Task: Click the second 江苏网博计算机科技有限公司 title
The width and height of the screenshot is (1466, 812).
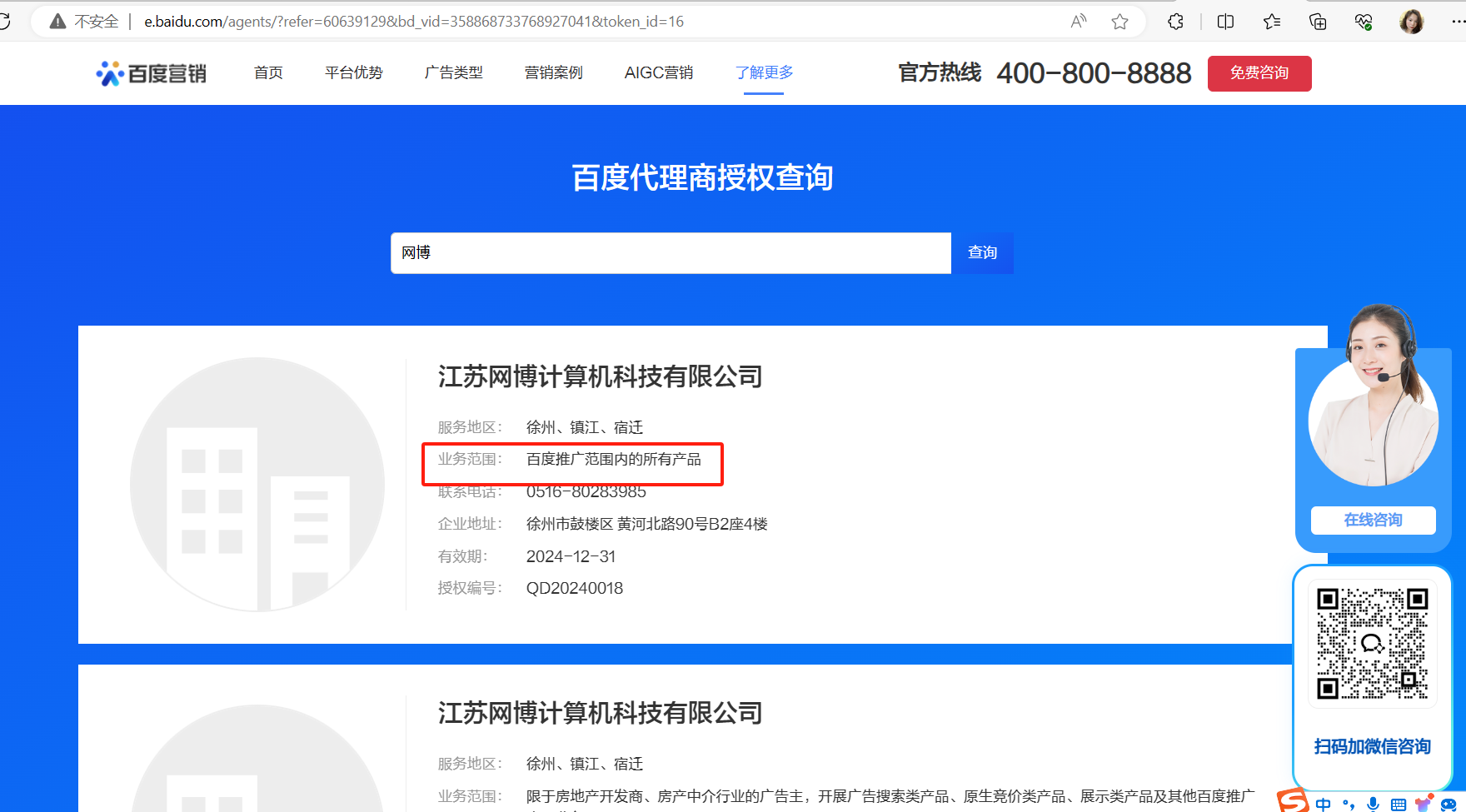Action: point(600,713)
